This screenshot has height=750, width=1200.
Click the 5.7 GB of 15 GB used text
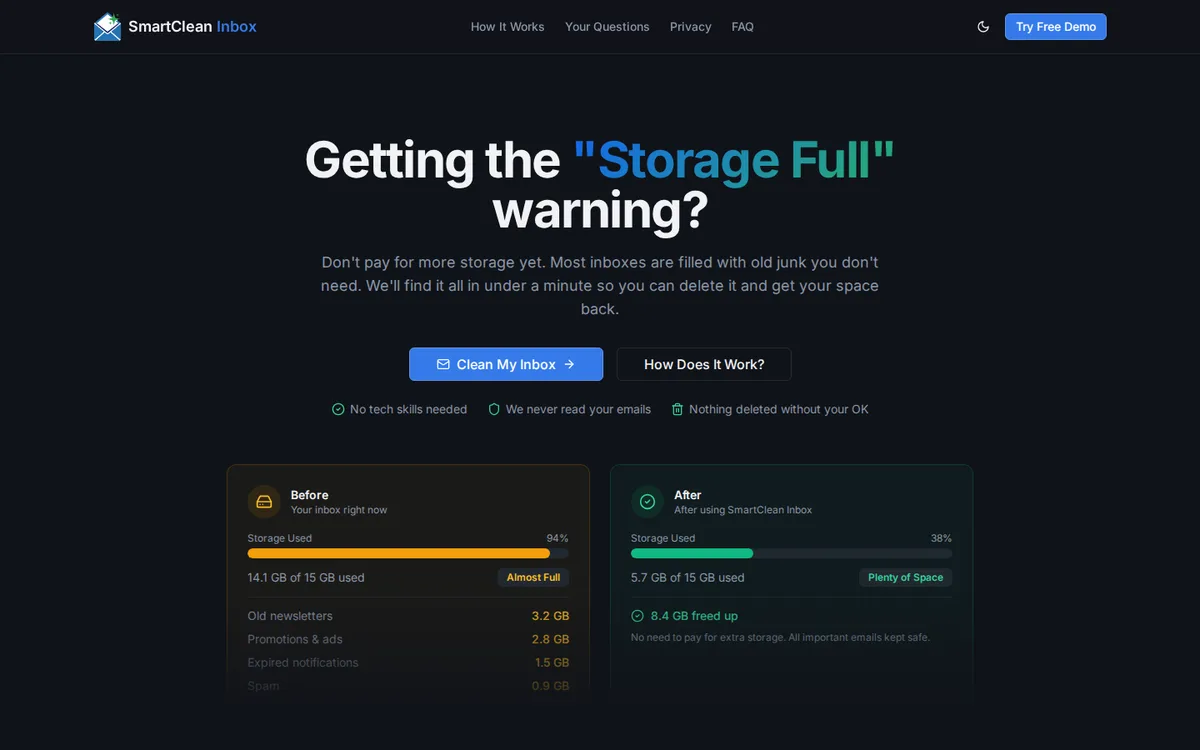coord(688,578)
